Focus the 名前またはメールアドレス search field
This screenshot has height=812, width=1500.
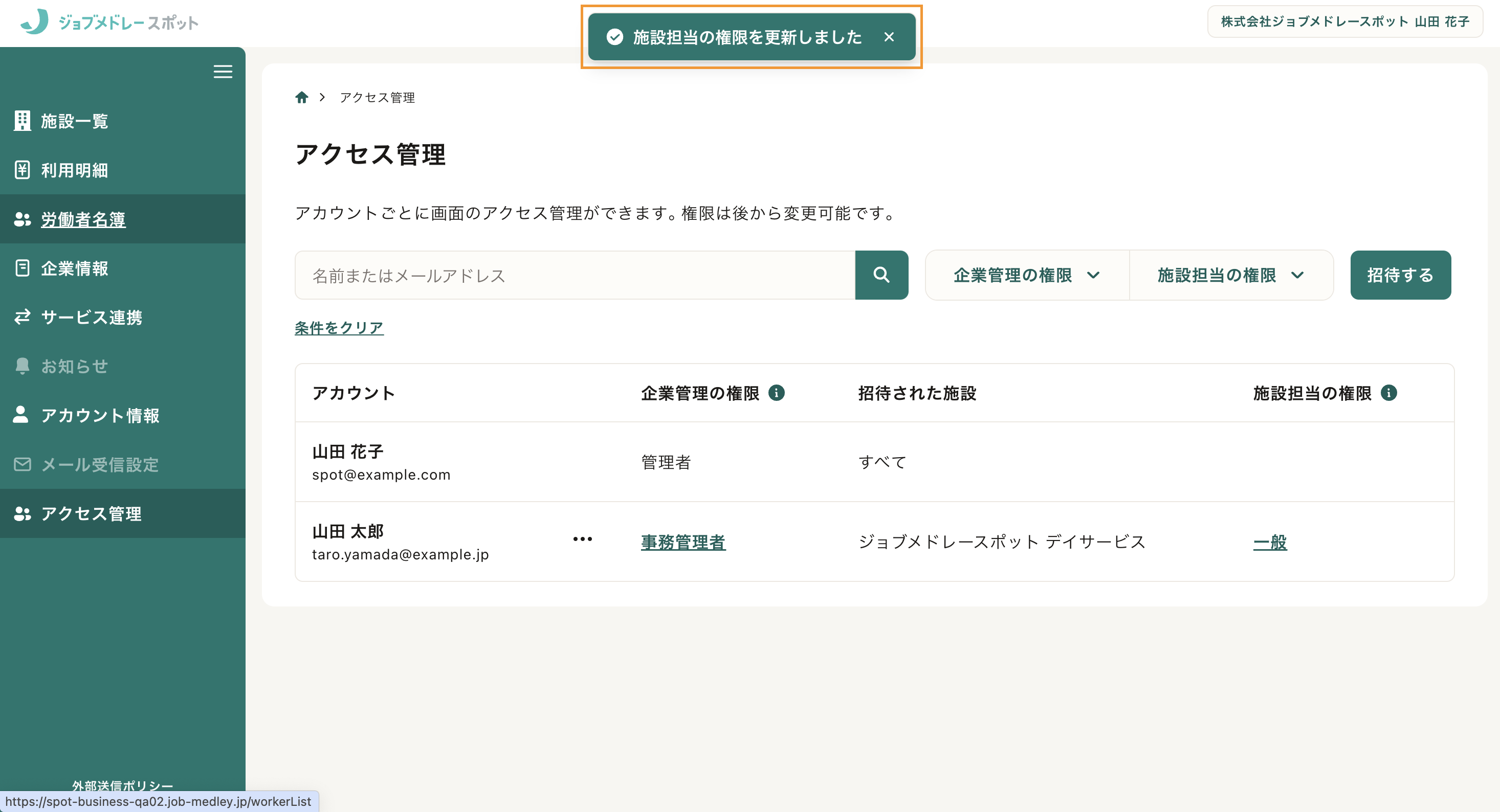pos(575,275)
